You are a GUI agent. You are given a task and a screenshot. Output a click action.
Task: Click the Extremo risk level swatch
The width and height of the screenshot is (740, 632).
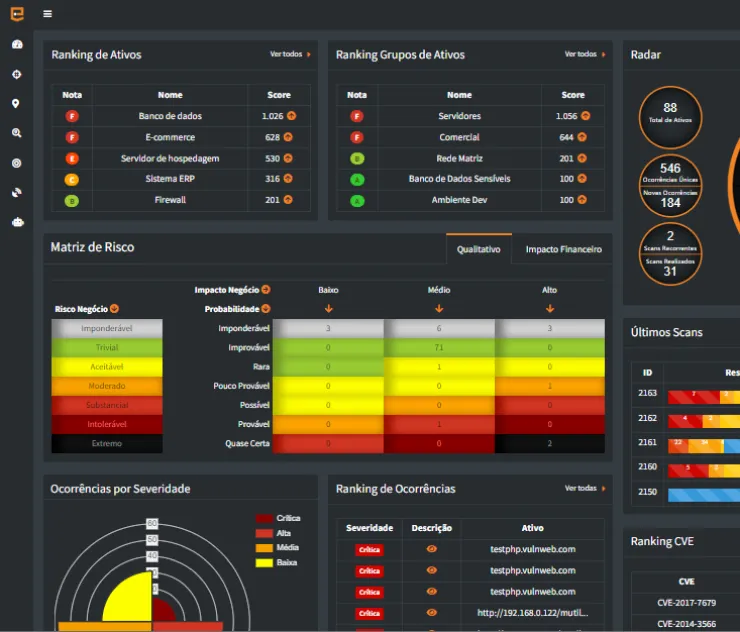[107, 443]
